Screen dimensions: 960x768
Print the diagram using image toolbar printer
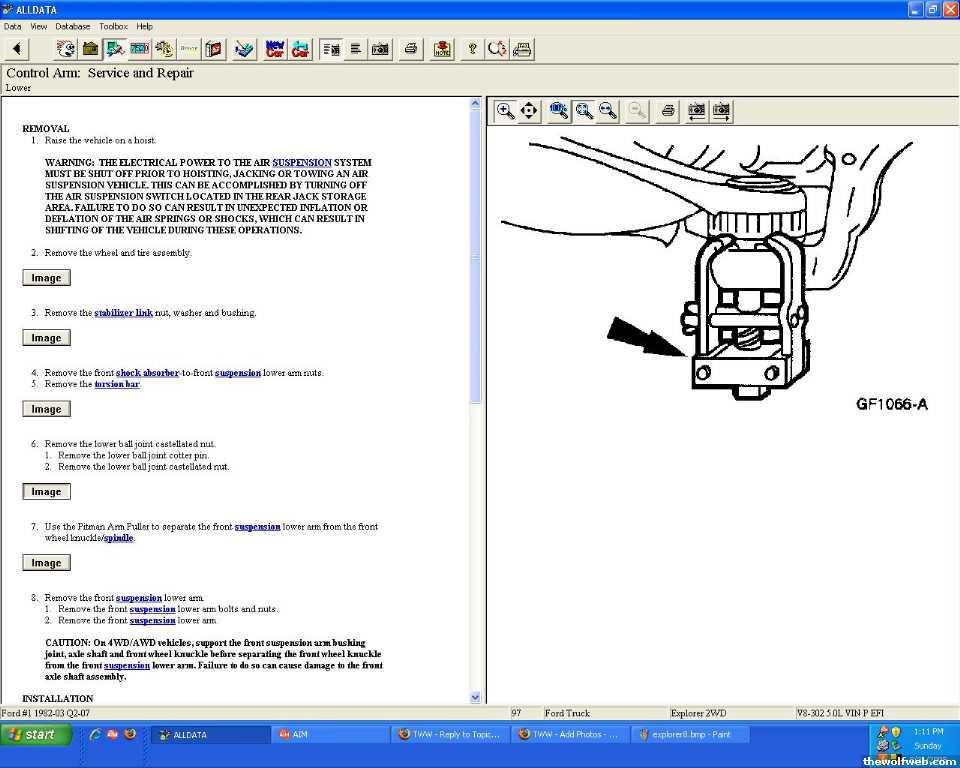tap(669, 111)
